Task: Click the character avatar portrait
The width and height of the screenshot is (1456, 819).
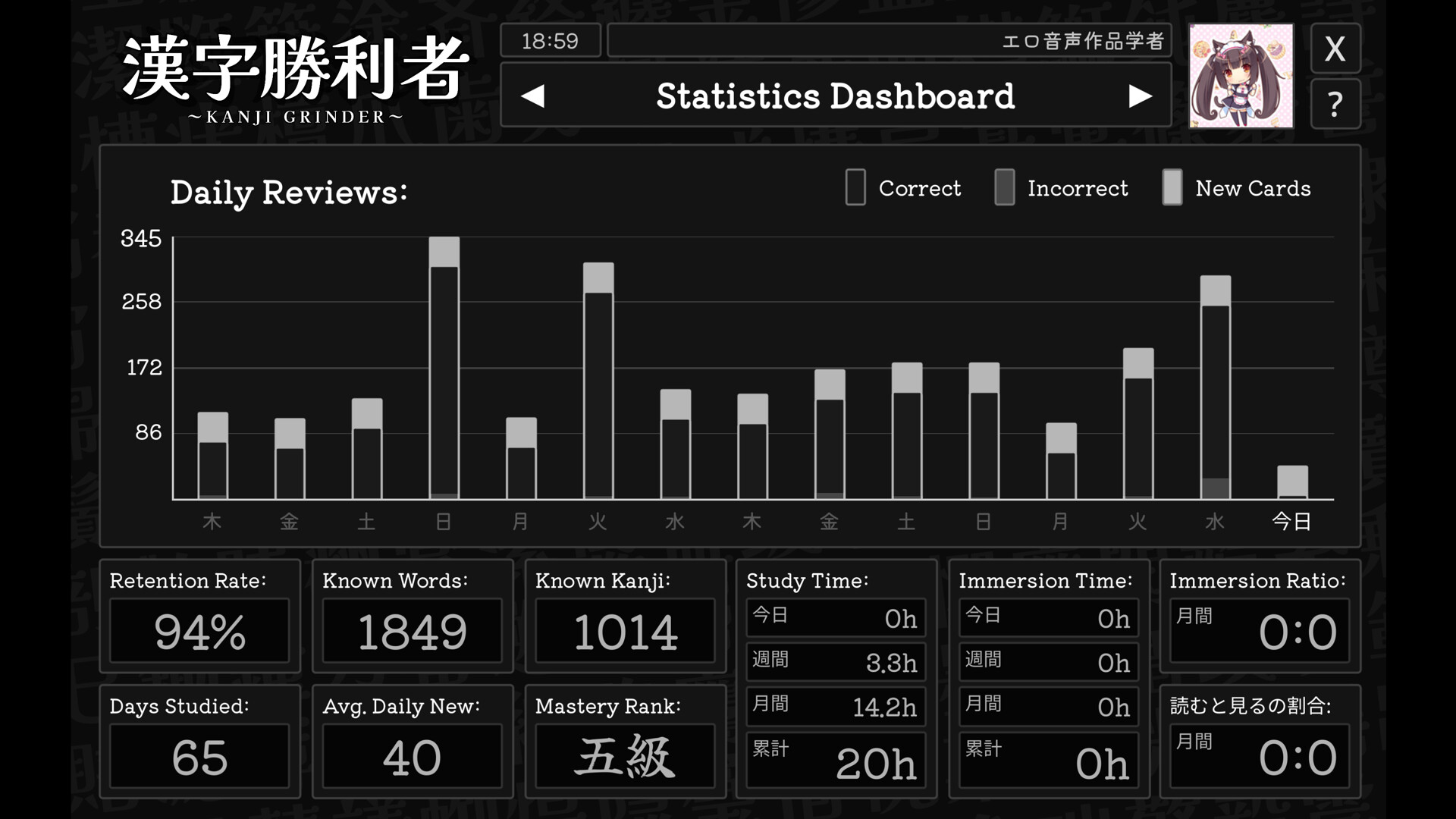Action: 1241,76
